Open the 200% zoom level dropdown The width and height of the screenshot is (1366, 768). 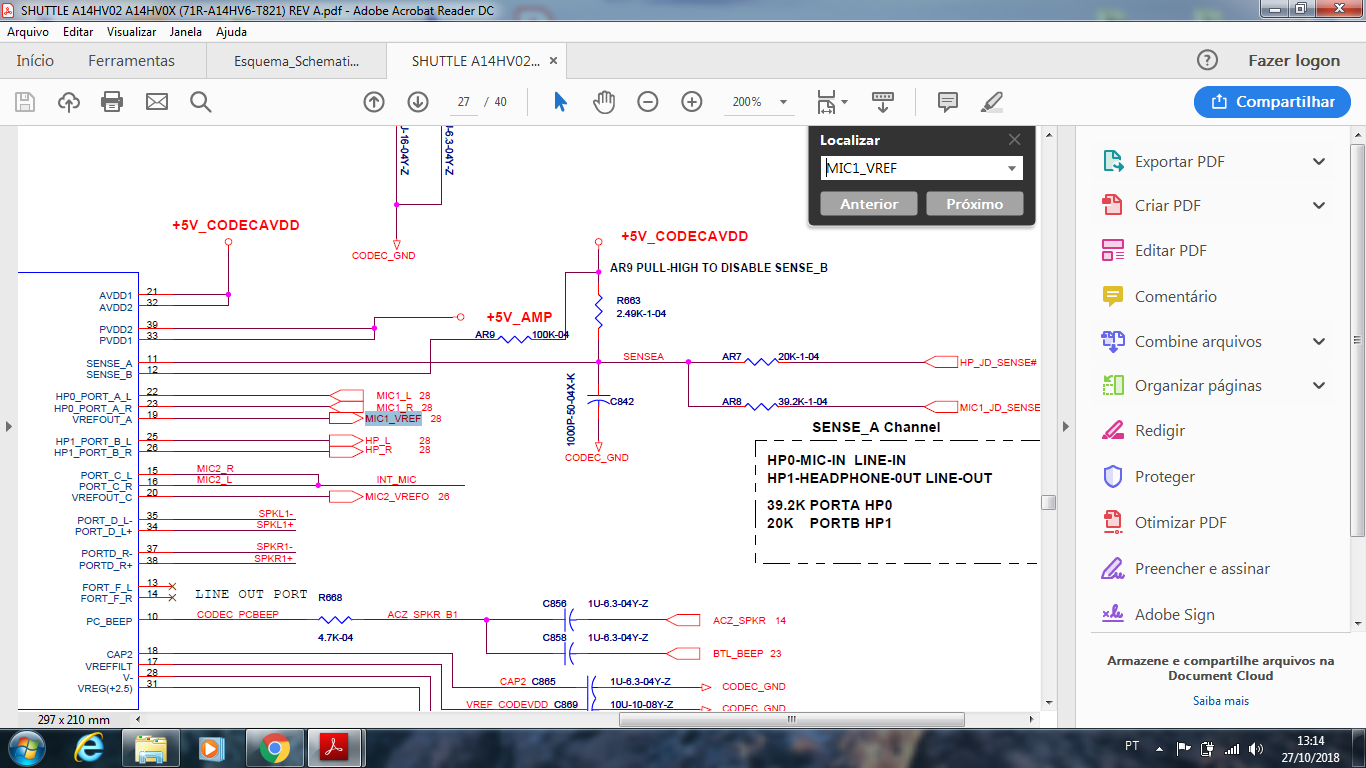[783, 102]
